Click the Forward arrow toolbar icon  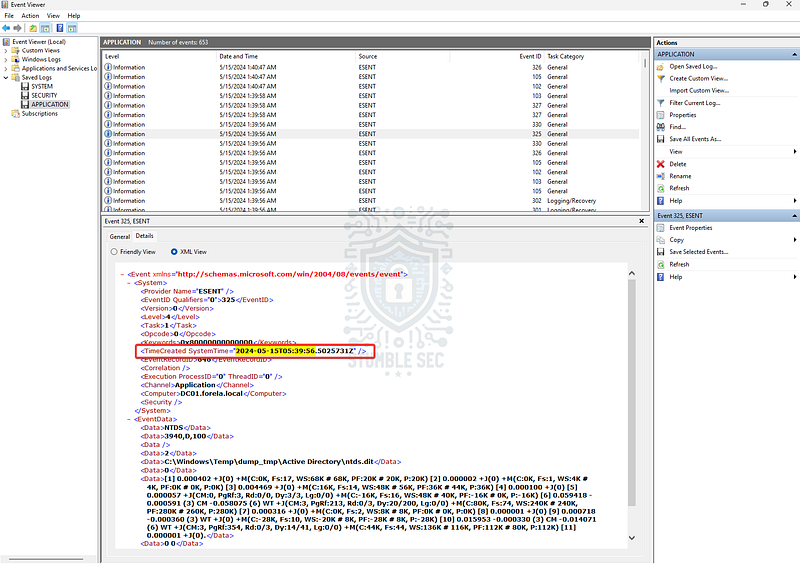tap(18, 28)
